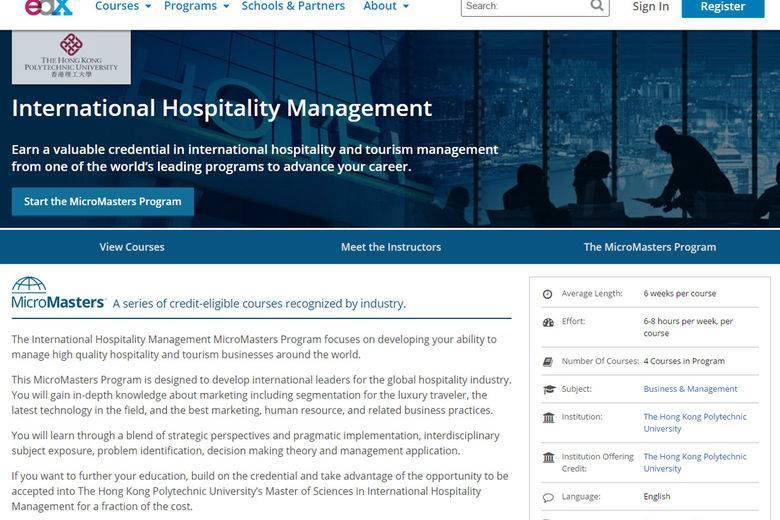The width and height of the screenshot is (780, 520).
Task: Click the Hong Kong Polytechnic University logo
Action: click(71, 57)
